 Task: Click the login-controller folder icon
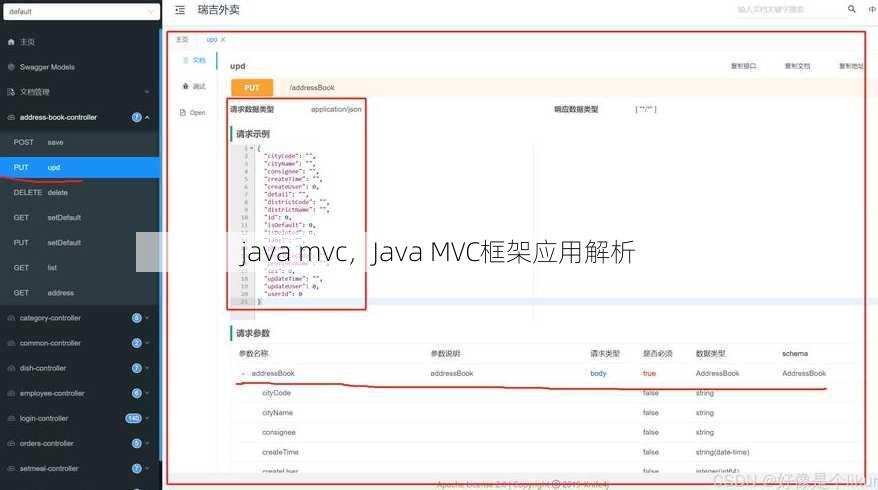(11, 418)
